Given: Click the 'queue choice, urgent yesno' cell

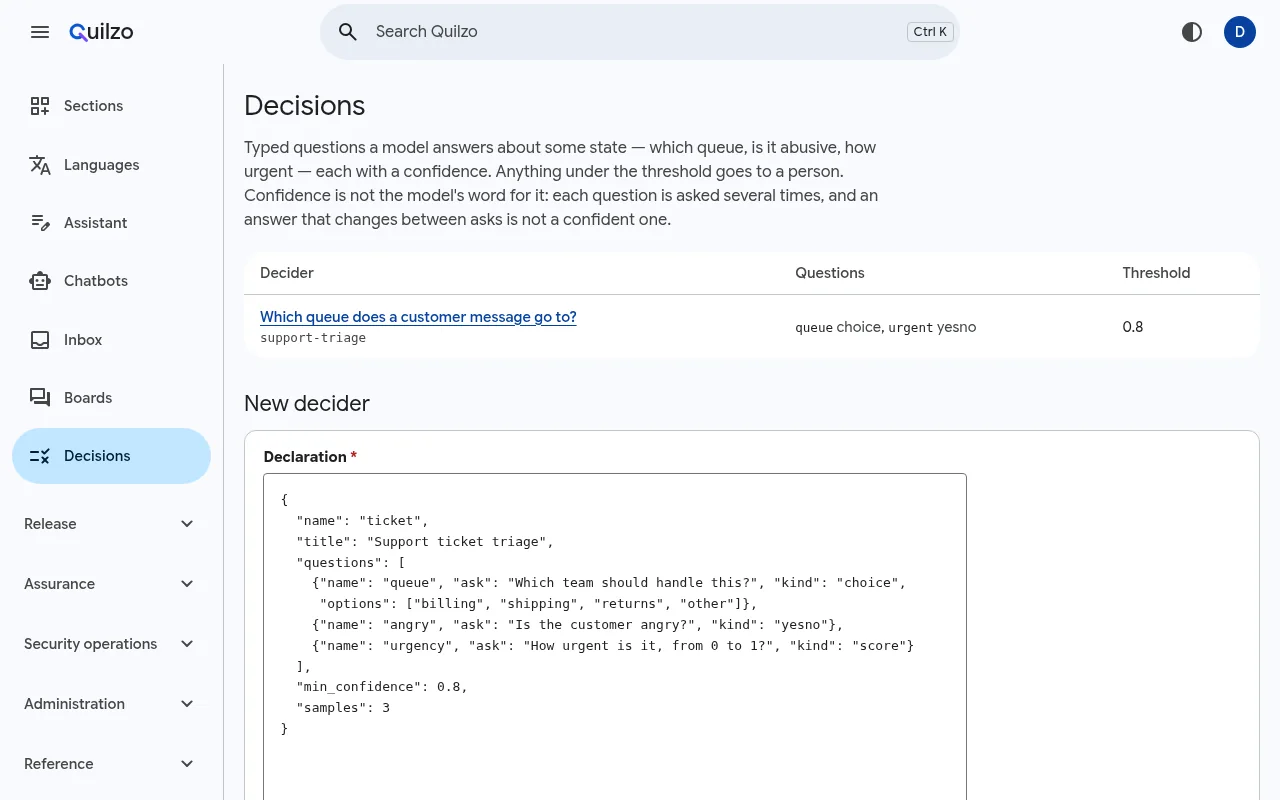Looking at the screenshot, I should (886, 327).
